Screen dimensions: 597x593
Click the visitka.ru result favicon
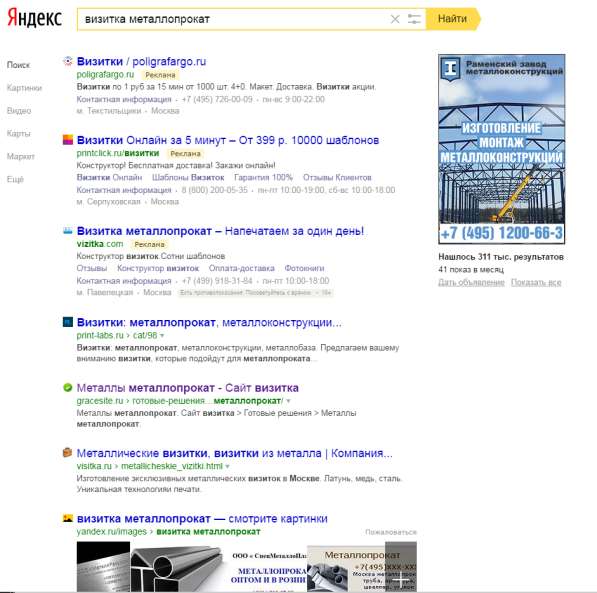68,452
